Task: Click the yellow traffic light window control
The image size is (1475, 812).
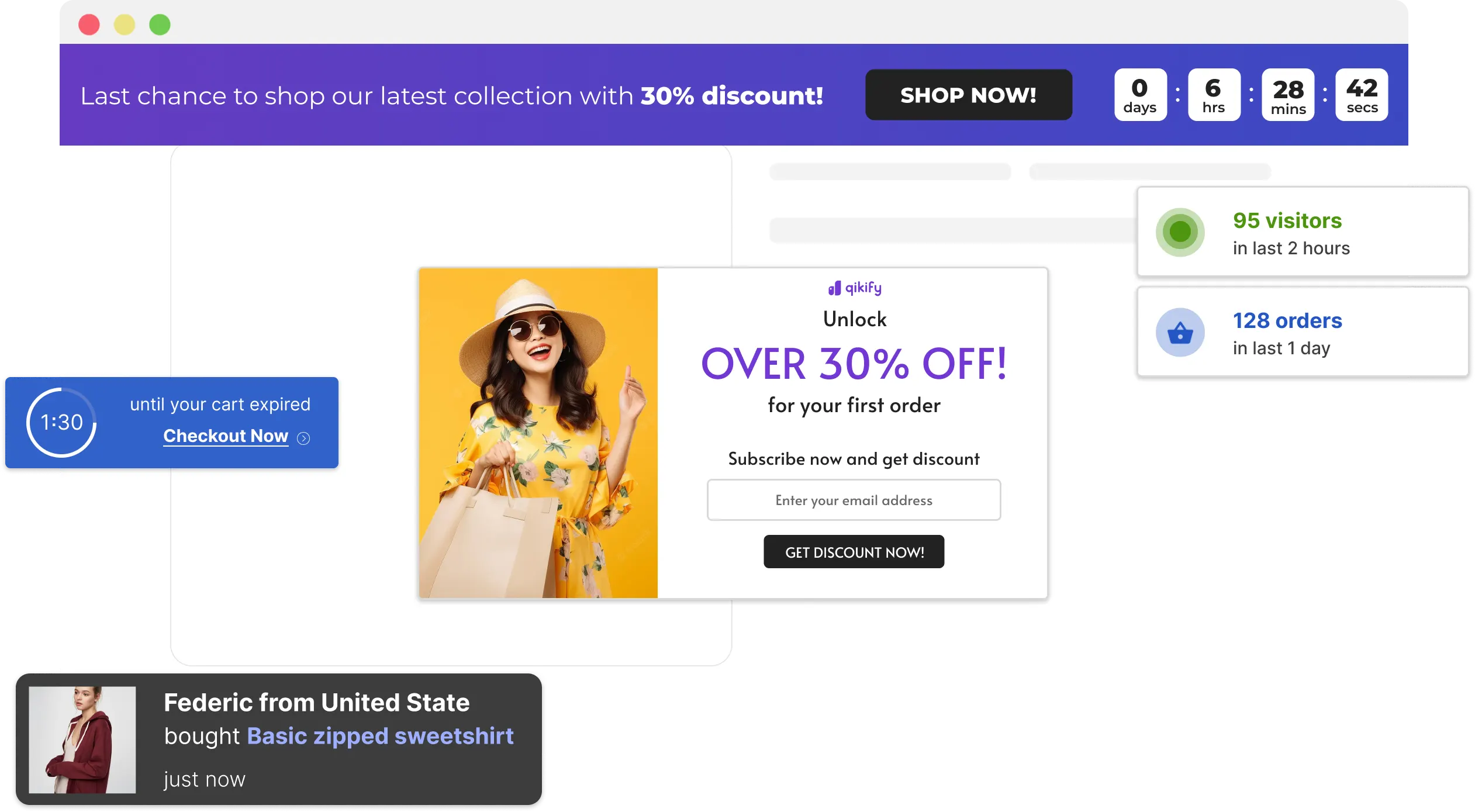Action: tap(125, 25)
